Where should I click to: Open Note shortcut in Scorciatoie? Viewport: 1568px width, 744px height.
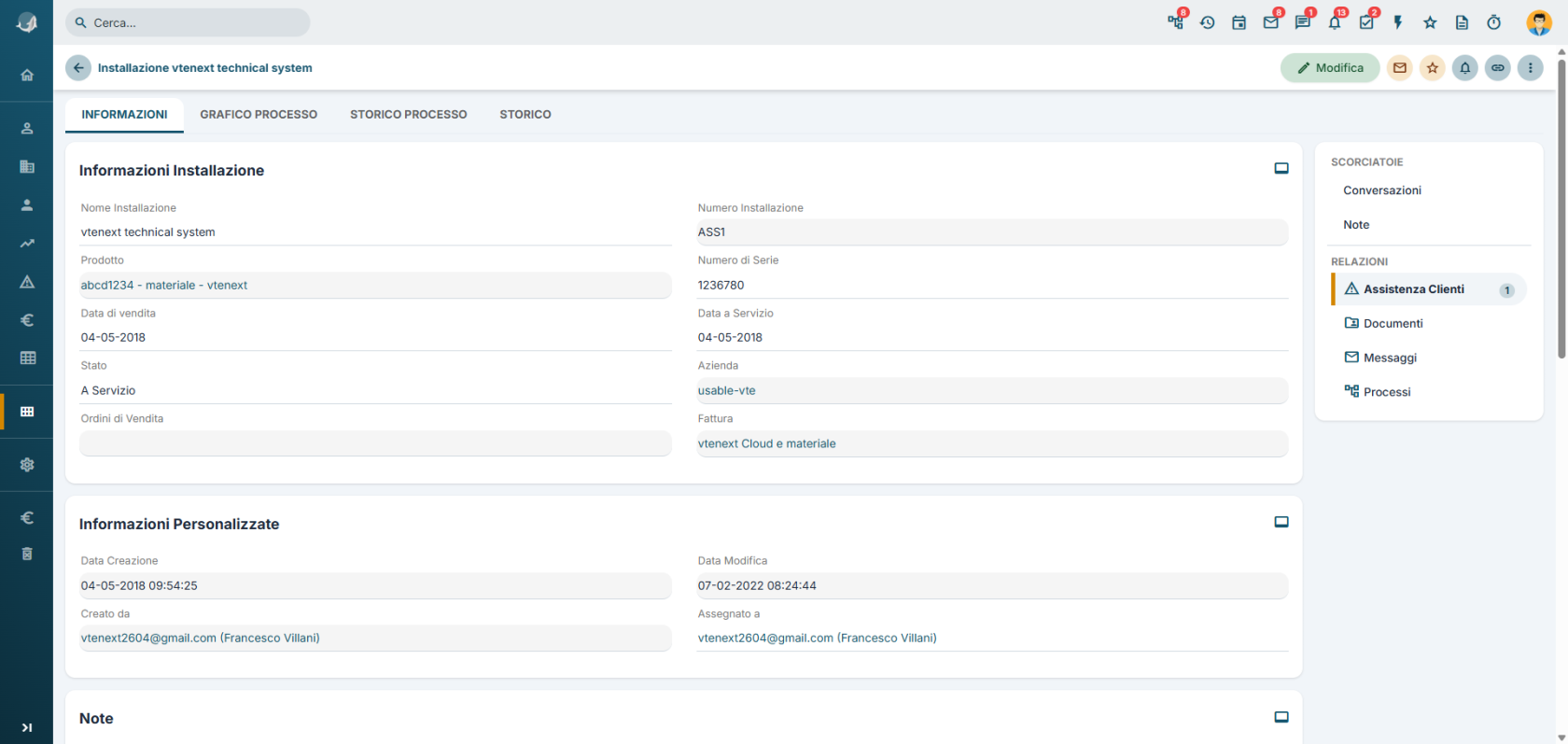1356,225
